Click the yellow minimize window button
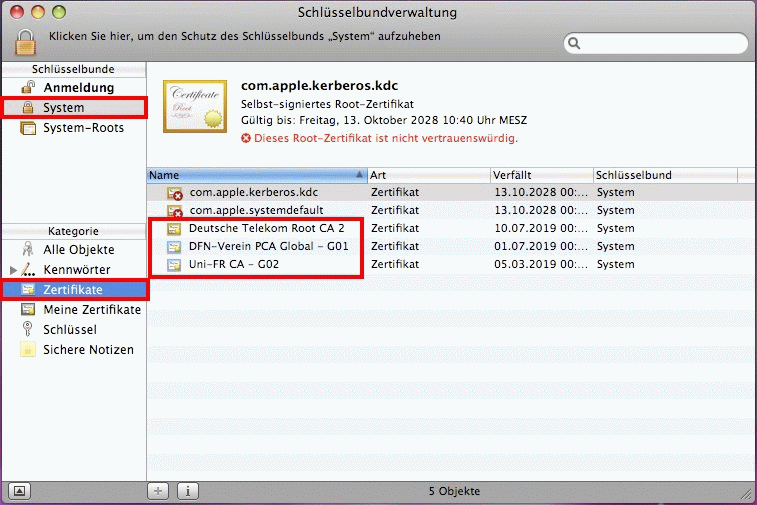 point(38,12)
